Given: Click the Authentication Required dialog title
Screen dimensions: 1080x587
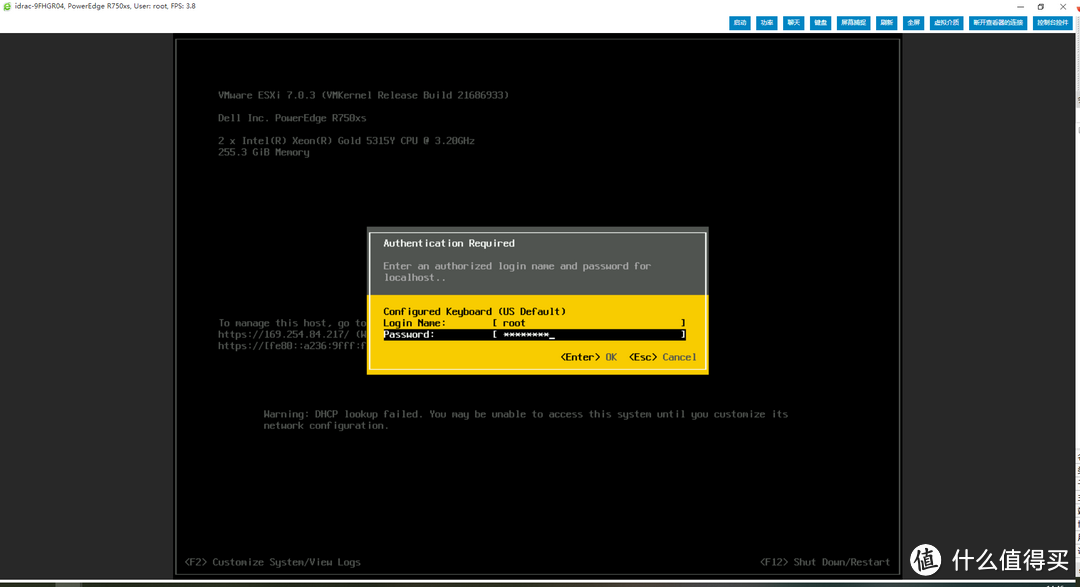Looking at the screenshot, I should [x=449, y=243].
